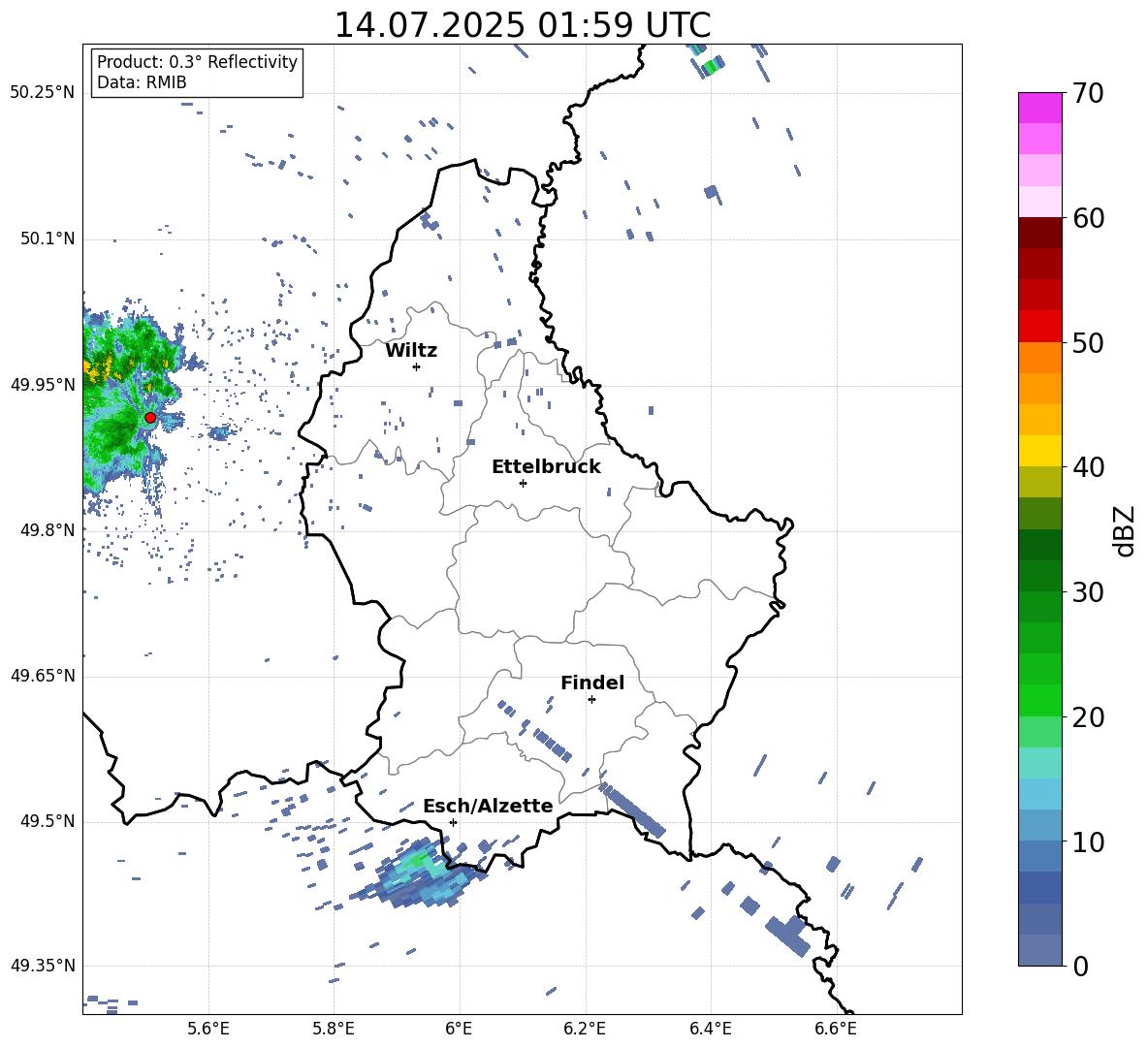Click the colorbar tick label 70
The image size is (1148, 1048).
coord(1088,94)
